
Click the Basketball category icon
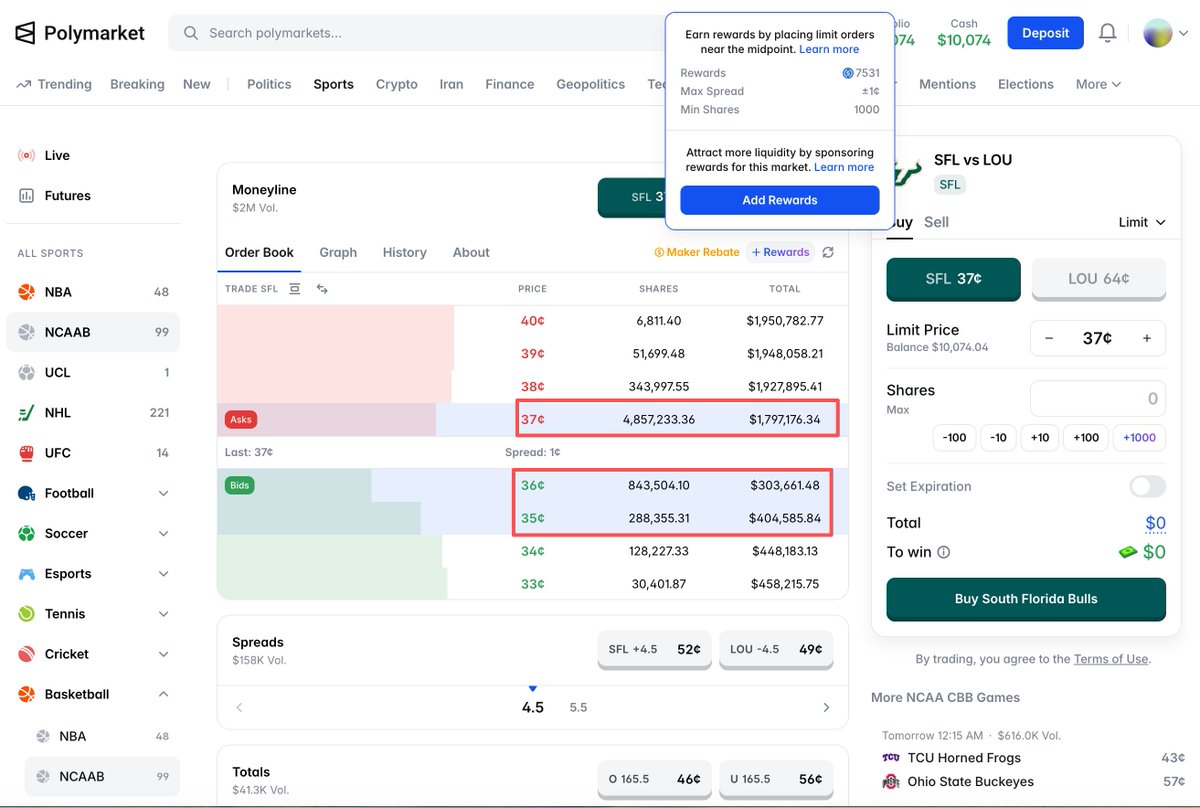pos(27,694)
